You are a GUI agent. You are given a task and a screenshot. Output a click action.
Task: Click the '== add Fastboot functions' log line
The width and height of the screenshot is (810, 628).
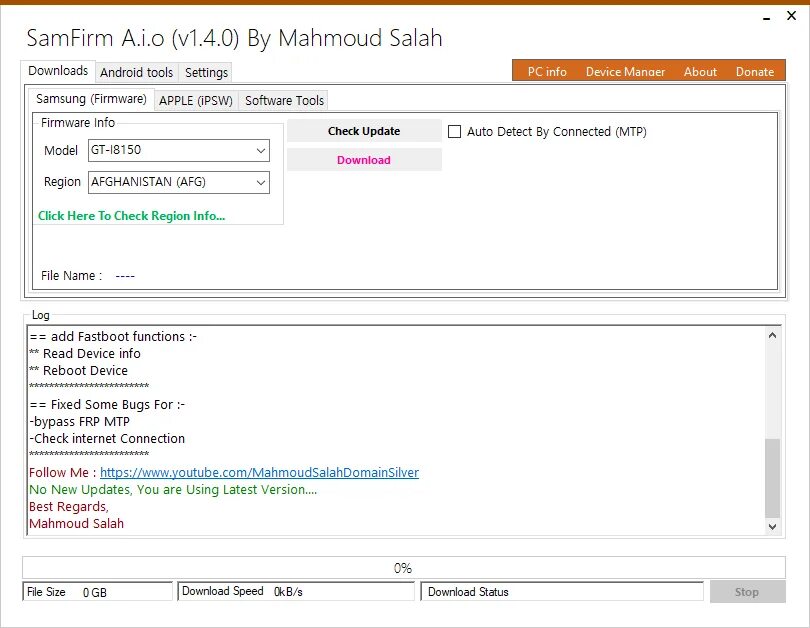tap(113, 336)
